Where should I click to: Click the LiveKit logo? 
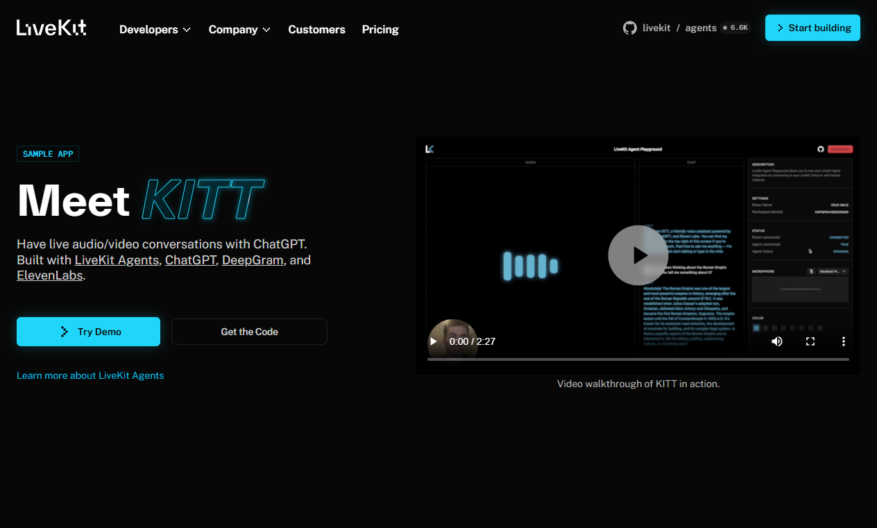pos(51,27)
